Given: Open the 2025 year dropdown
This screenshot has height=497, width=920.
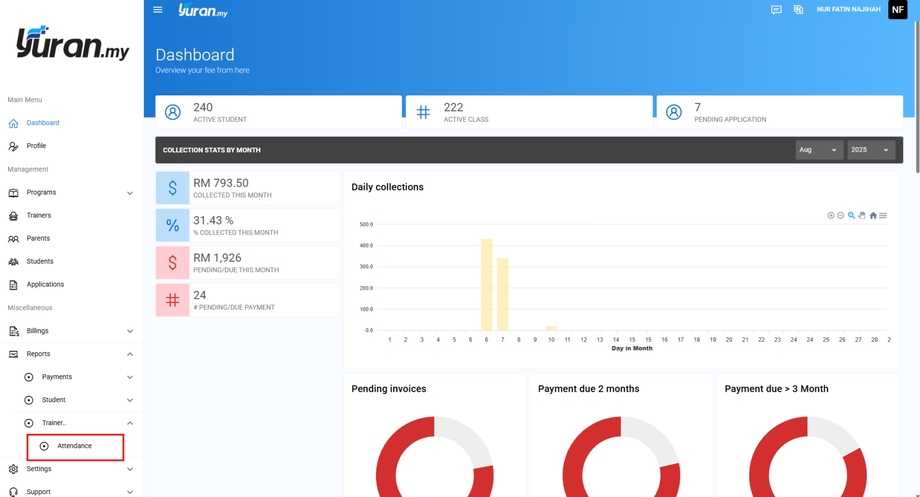Looking at the screenshot, I should (x=871, y=150).
